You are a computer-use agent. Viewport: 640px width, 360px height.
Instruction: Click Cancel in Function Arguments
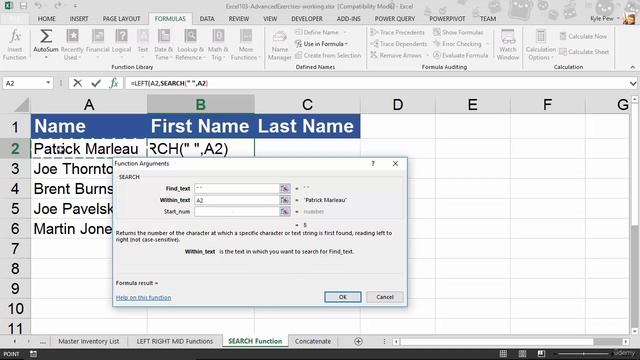[384, 297]
